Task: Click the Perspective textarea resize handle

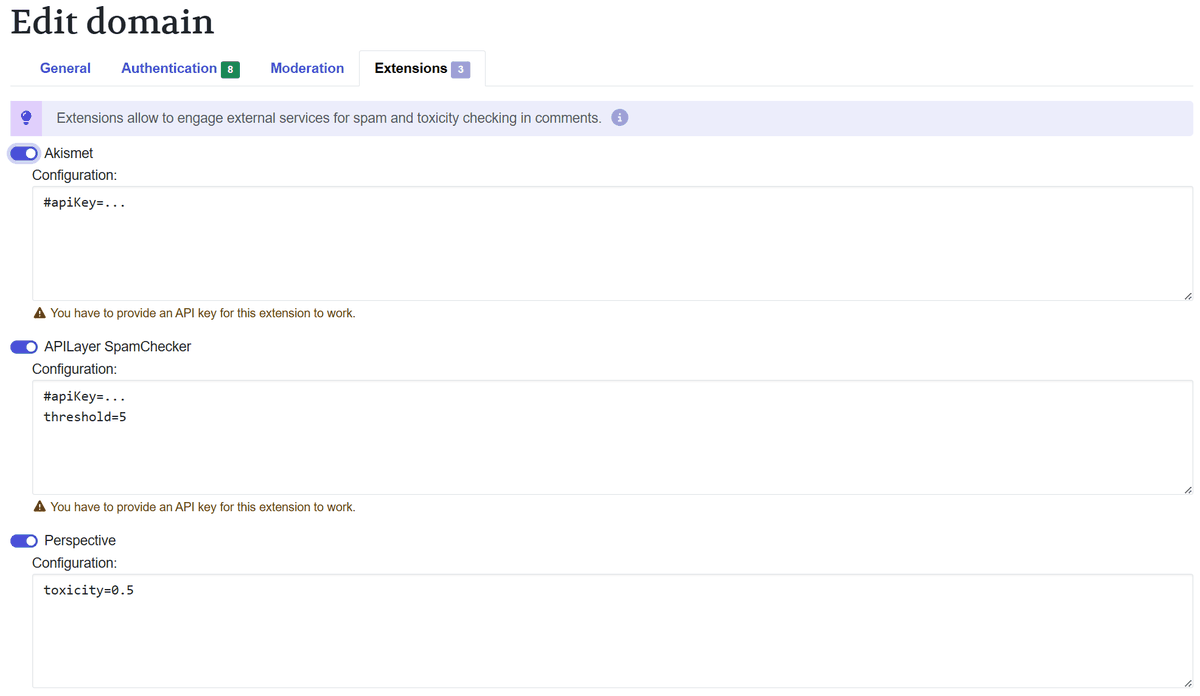Action: [1186, 682]
